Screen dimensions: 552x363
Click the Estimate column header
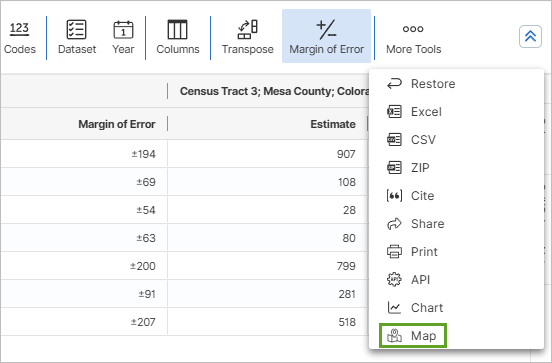[333, 124]
